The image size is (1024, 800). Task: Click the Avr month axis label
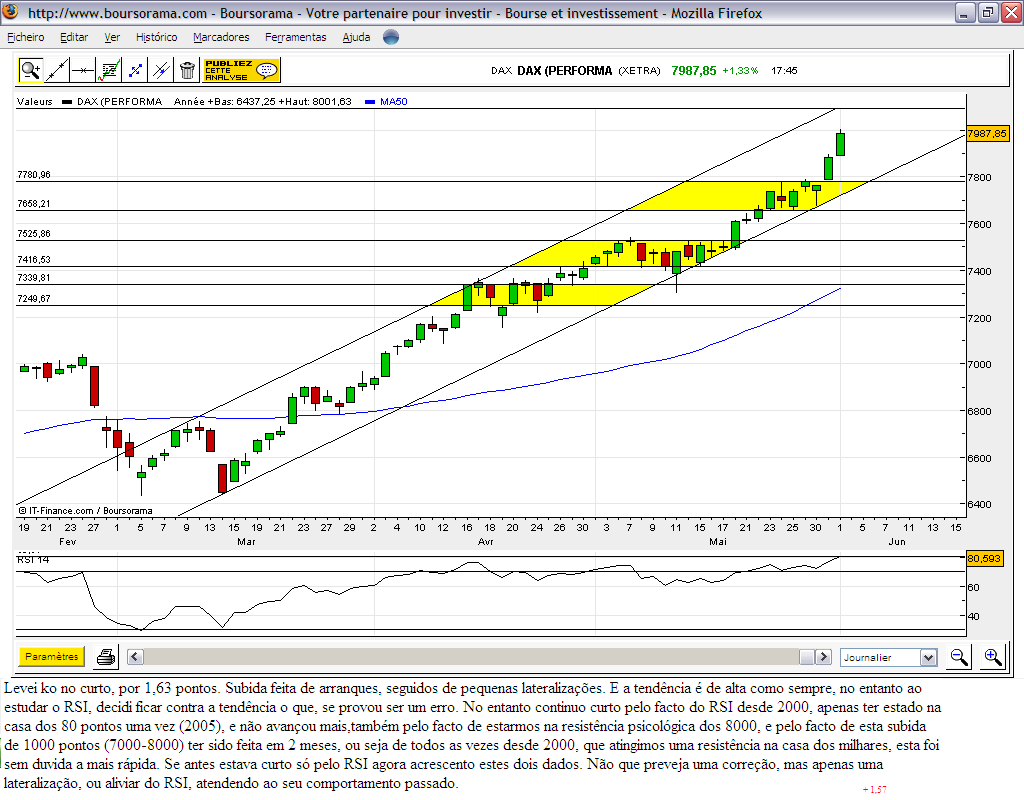pyautogui.click(x=485, y=541)
